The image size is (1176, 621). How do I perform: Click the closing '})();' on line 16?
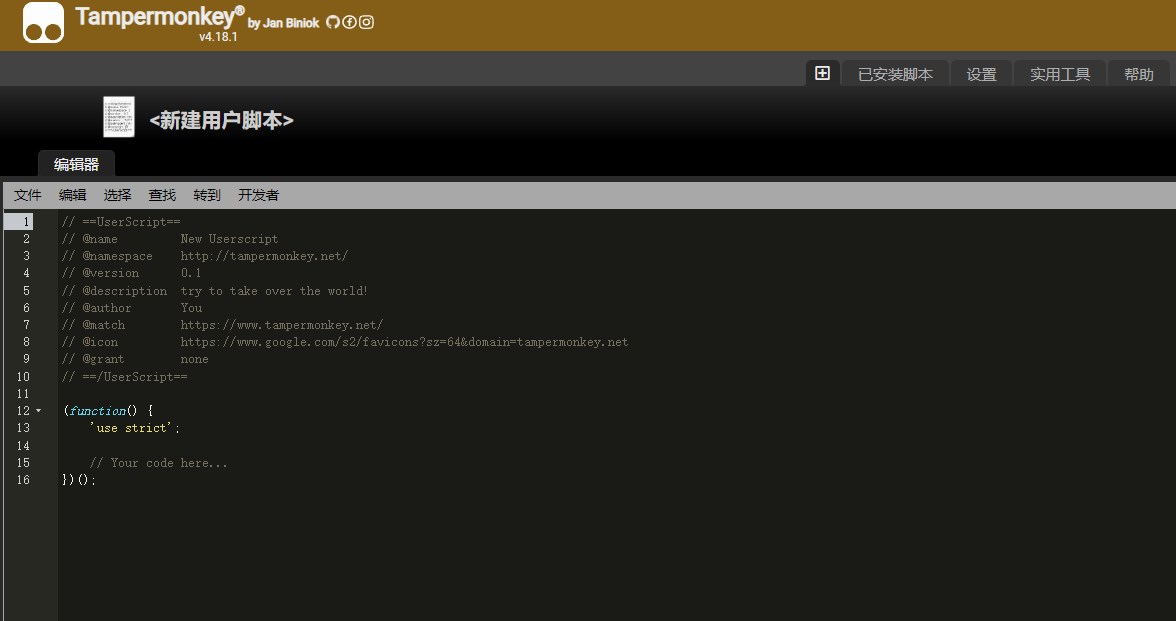pyautogui.click(x=80, y=480)
